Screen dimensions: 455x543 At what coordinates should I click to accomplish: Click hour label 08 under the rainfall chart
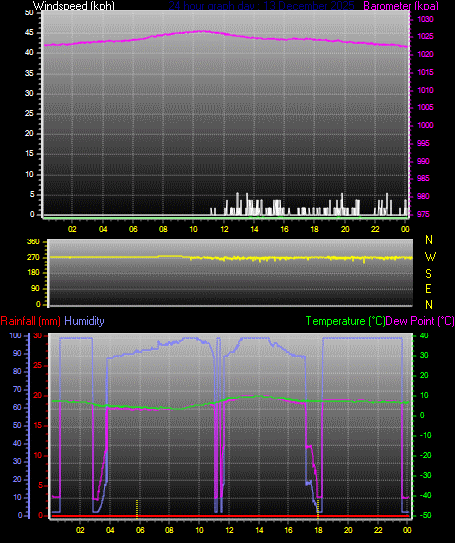coord(169,530)
